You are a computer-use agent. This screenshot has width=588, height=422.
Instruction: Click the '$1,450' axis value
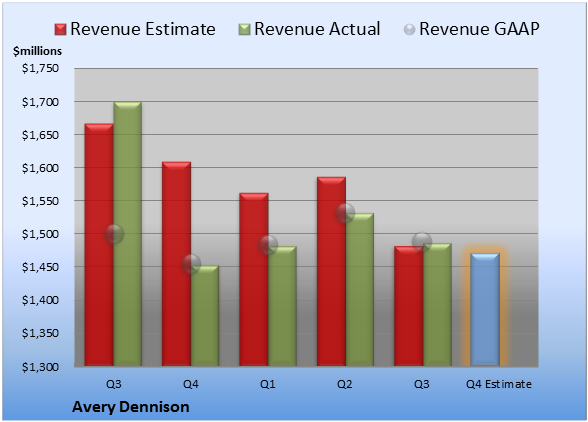click(x=40, y=267)
